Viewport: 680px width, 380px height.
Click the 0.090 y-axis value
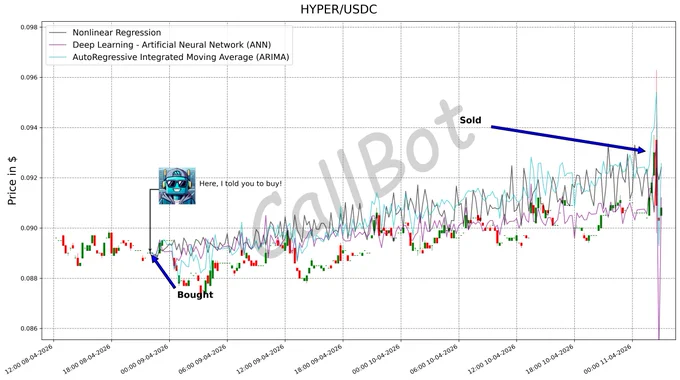click(29, 228)
